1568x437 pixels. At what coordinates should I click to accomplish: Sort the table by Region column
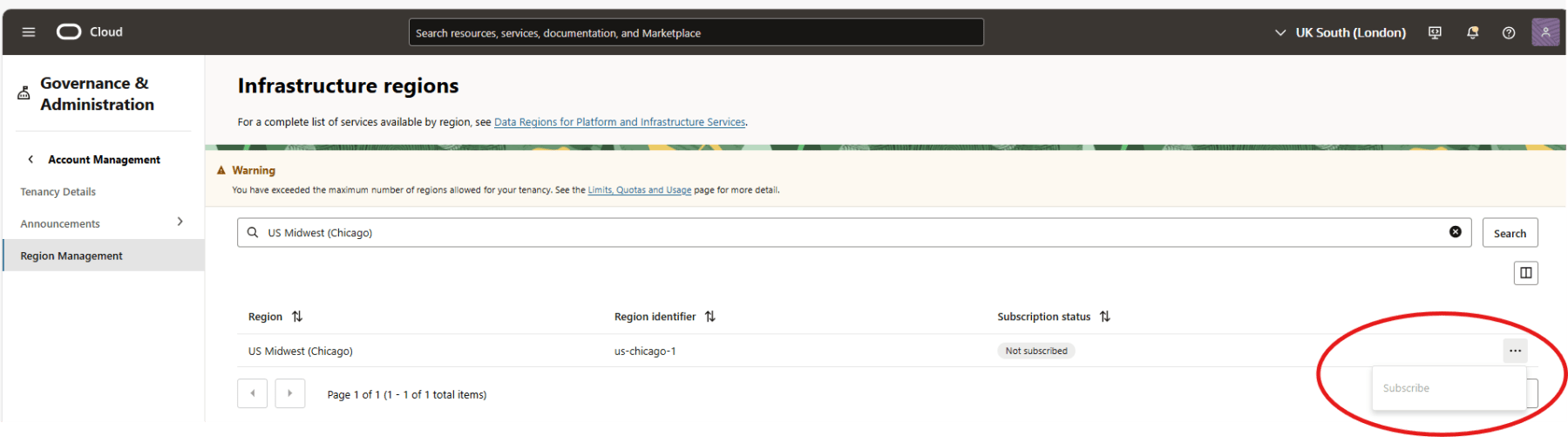297,317
